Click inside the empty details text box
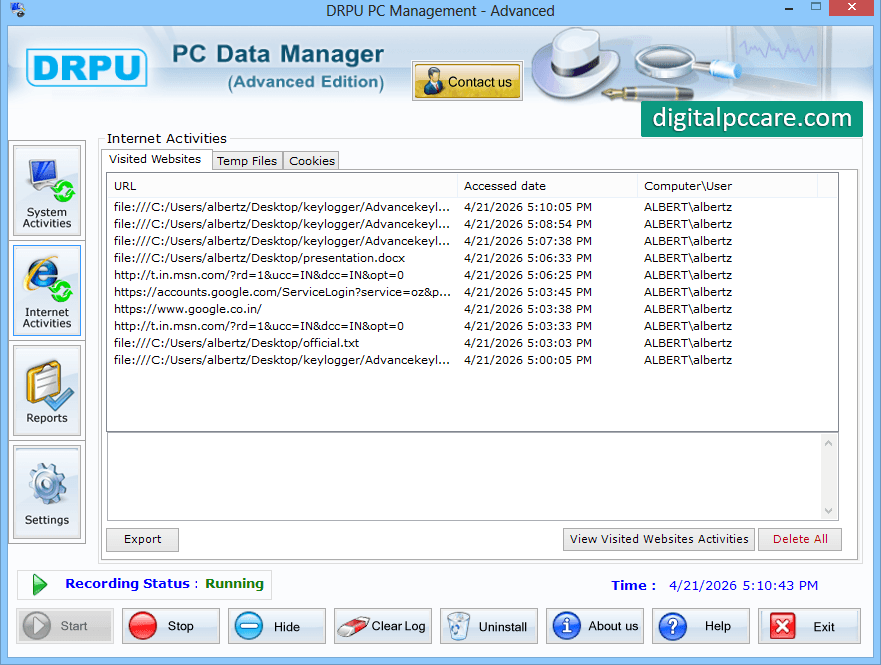Image resolution: width=881 pixels, height=665 pixels. click(x=464, y=477)
